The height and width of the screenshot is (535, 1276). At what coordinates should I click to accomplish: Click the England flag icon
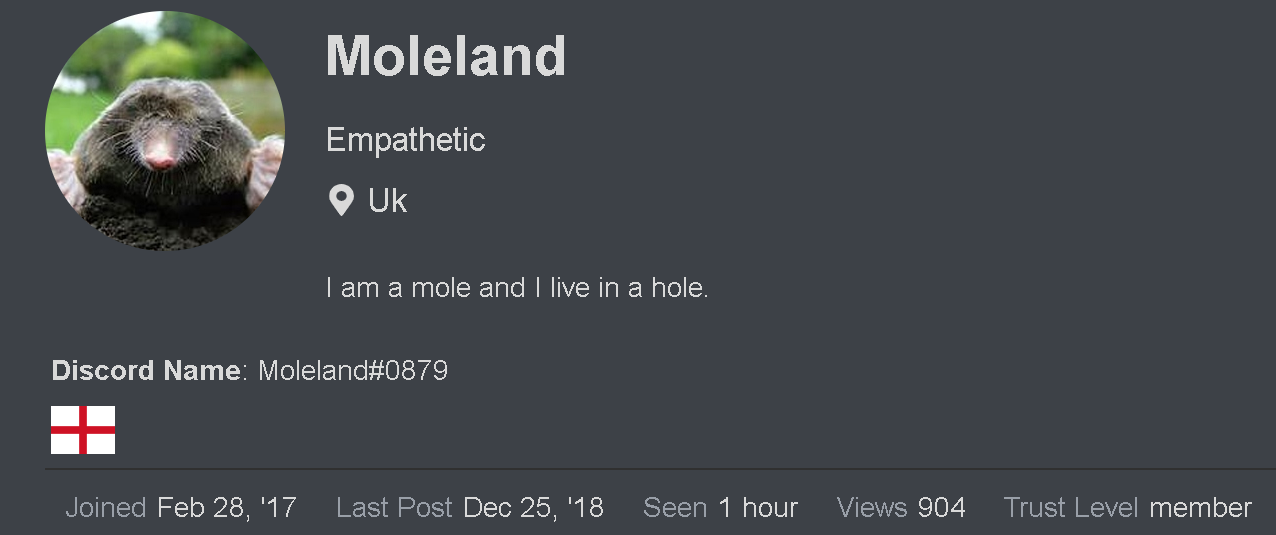tap(83, 430)
